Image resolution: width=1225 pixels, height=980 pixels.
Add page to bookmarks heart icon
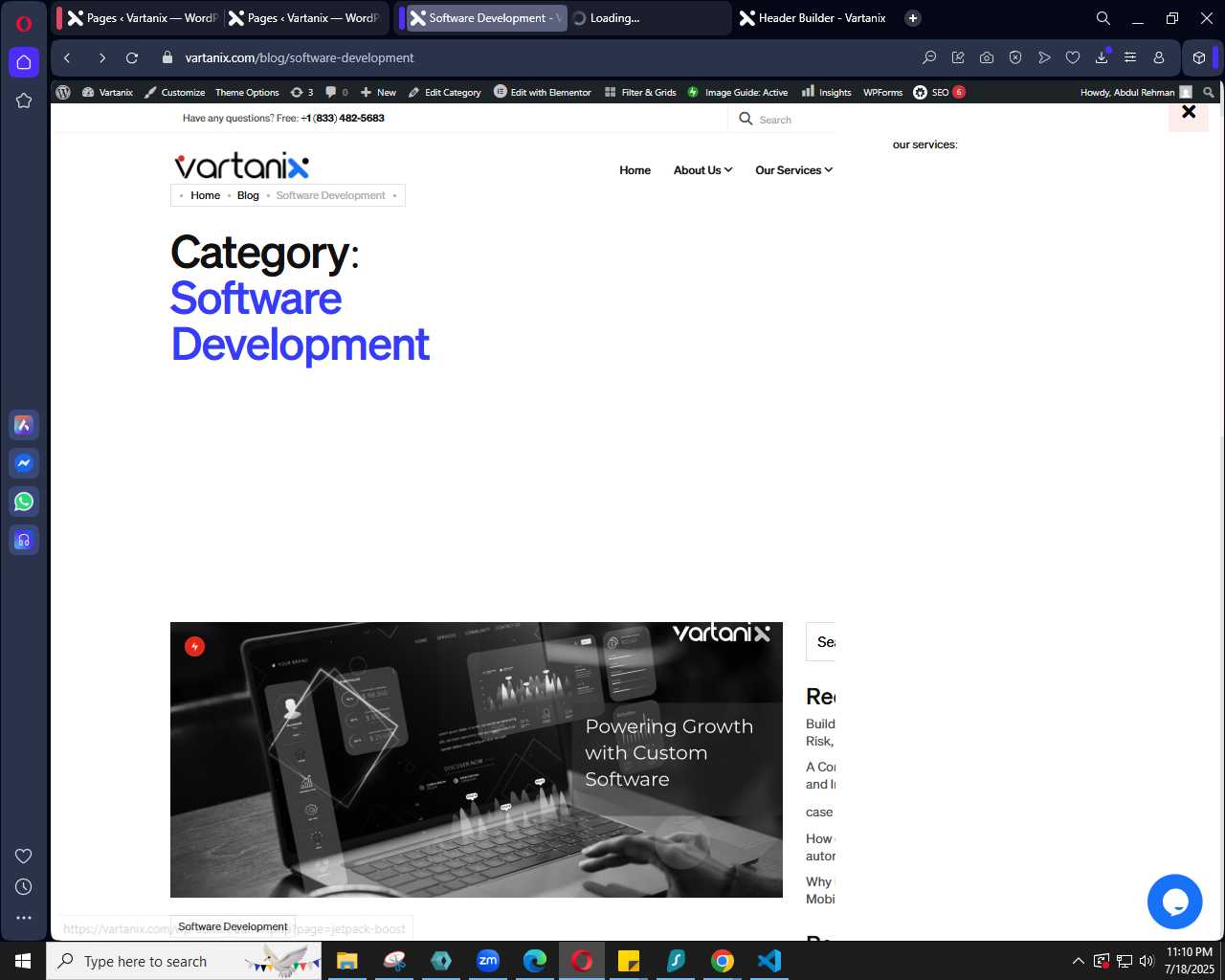(1072, 57)
